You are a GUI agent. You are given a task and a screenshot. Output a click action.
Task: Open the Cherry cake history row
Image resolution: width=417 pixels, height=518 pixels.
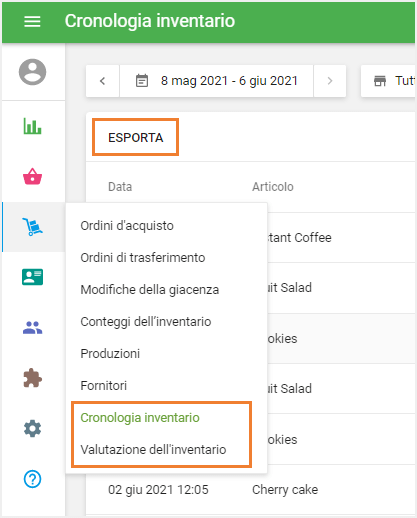[251, 490]
